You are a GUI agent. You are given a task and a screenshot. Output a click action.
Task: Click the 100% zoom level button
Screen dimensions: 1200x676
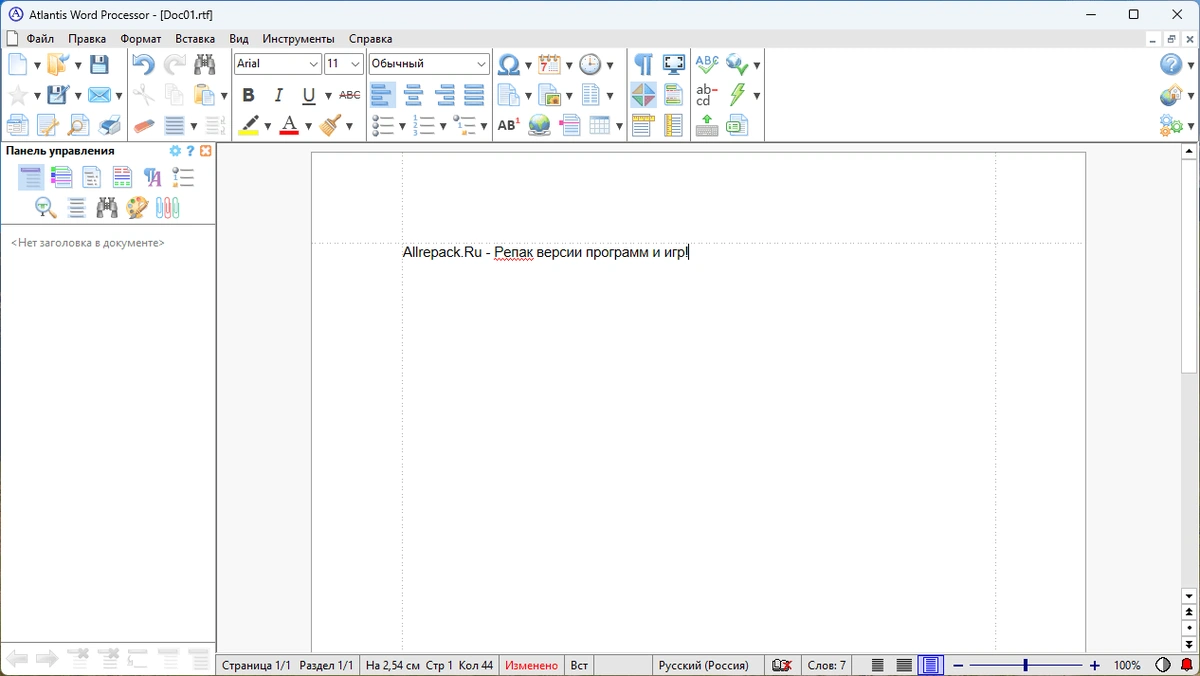click(x=1127, y=665)
